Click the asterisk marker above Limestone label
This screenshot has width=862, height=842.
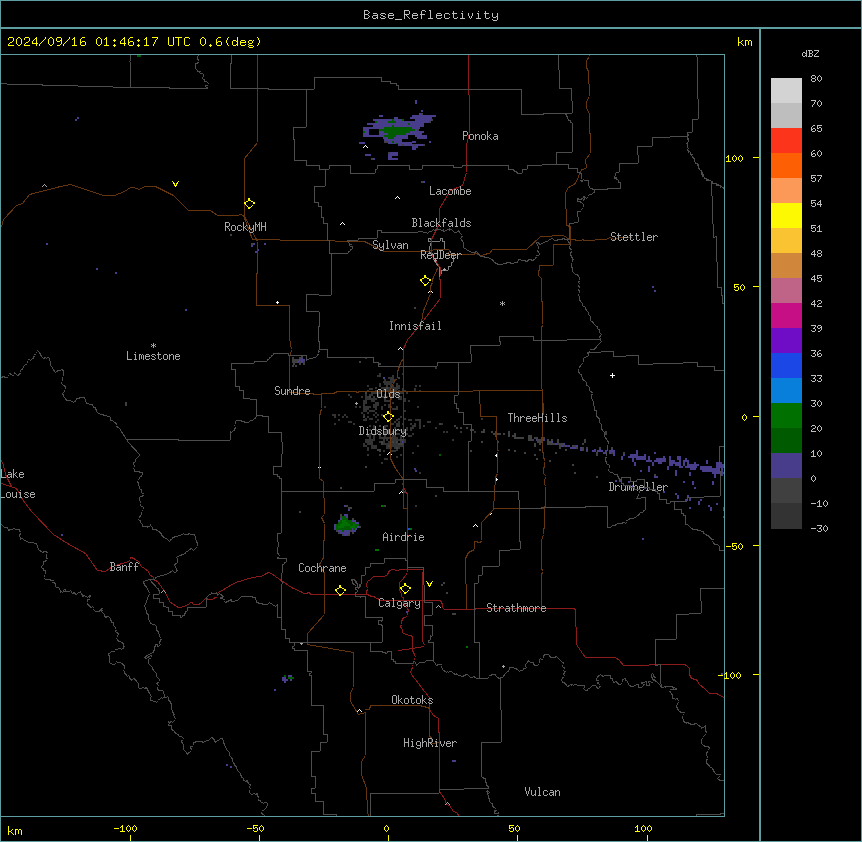pos(153,346)
